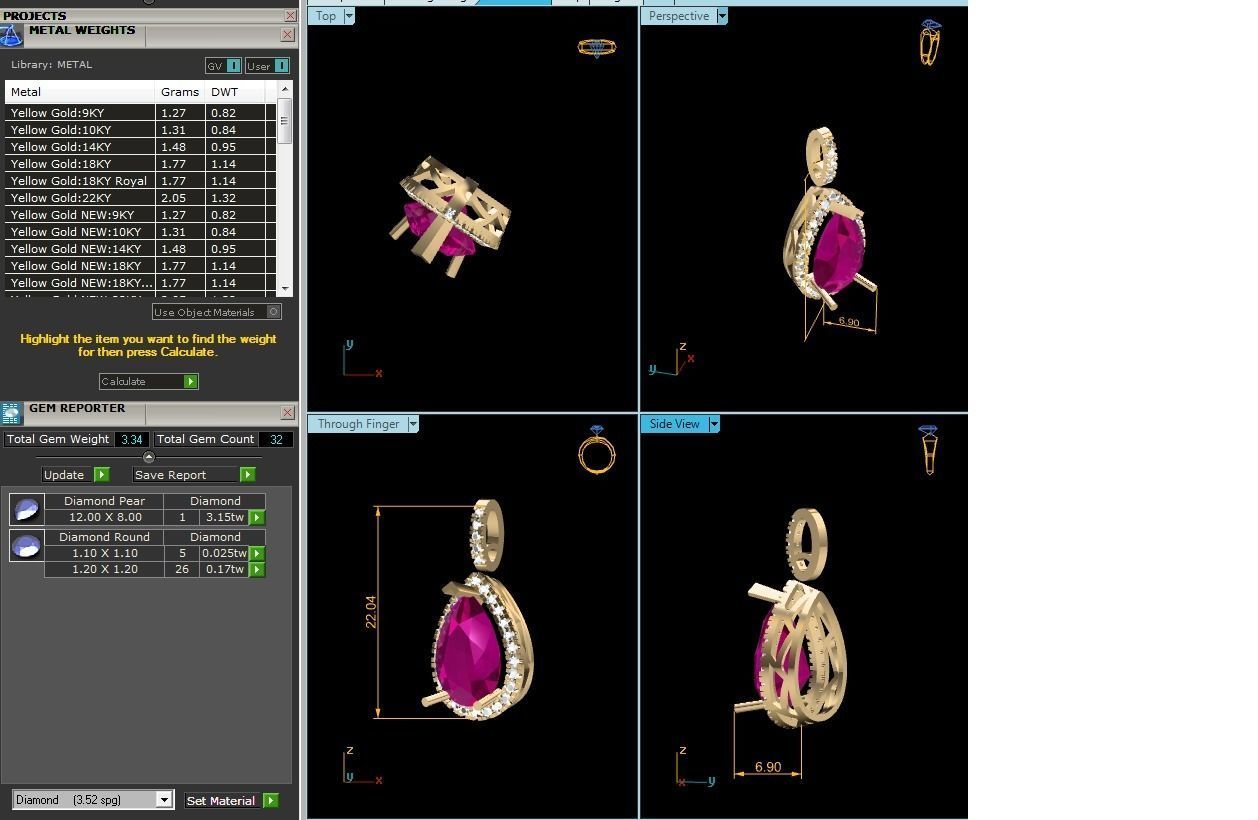Close the Metal Weights panel
The width and height of the screenshot is (1258, 820).
tap(288, 35)
